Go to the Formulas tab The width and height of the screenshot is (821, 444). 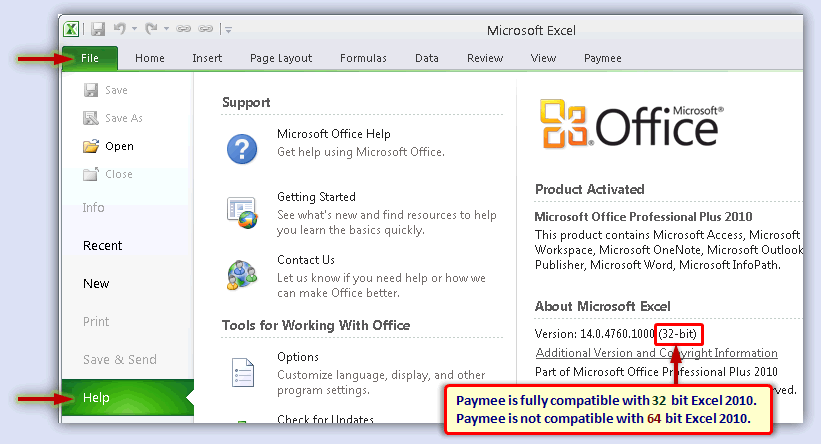pyautogui.click(x=363, y=58)
